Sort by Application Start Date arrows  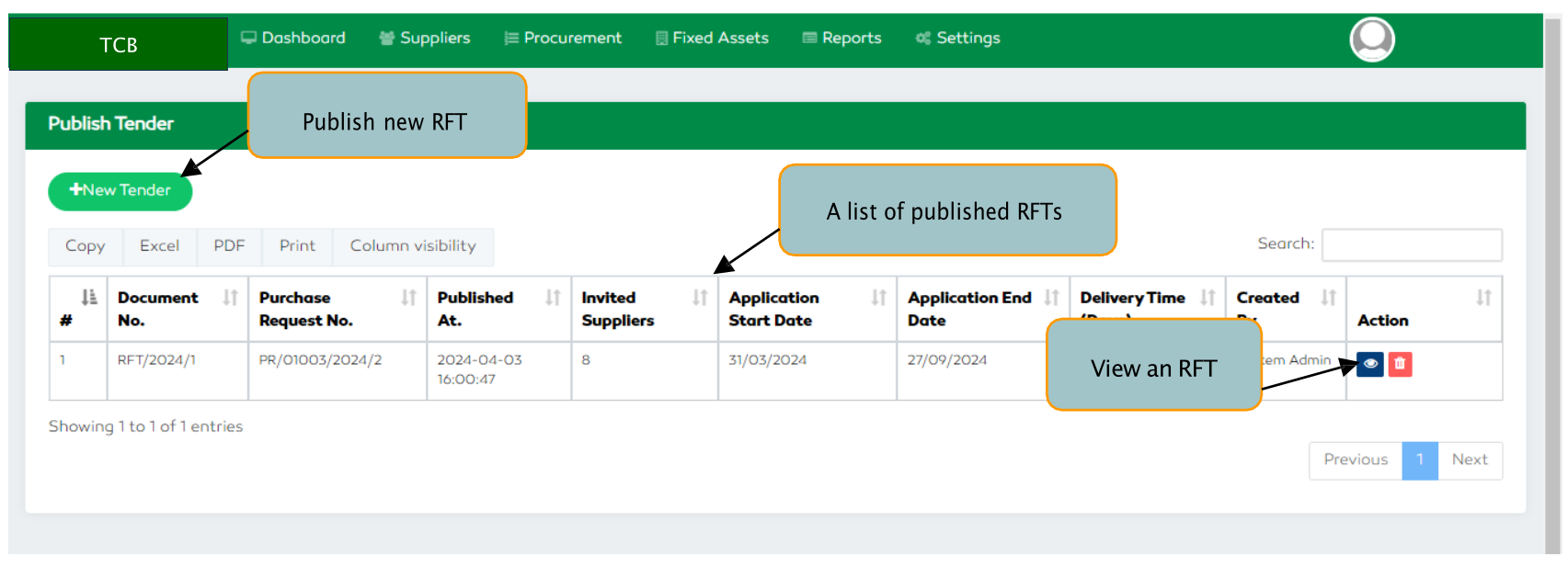point(878,297)
